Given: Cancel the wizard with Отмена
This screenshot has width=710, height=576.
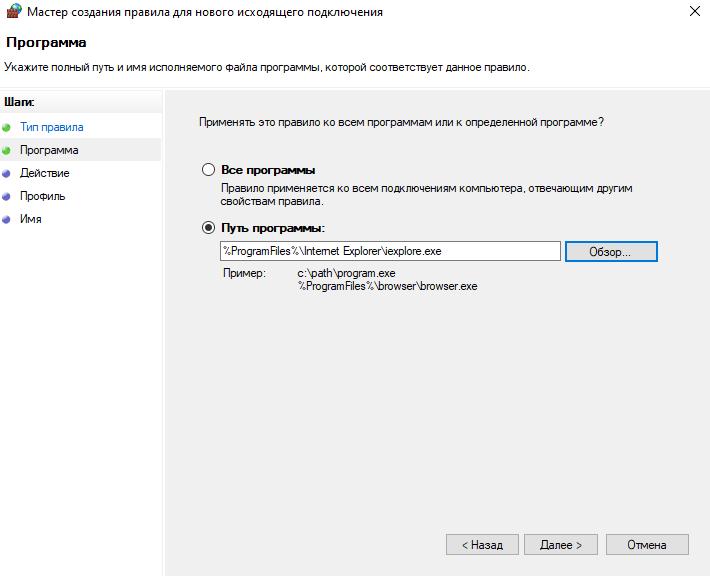Looking at the screenshot, I should click(646, 545).
